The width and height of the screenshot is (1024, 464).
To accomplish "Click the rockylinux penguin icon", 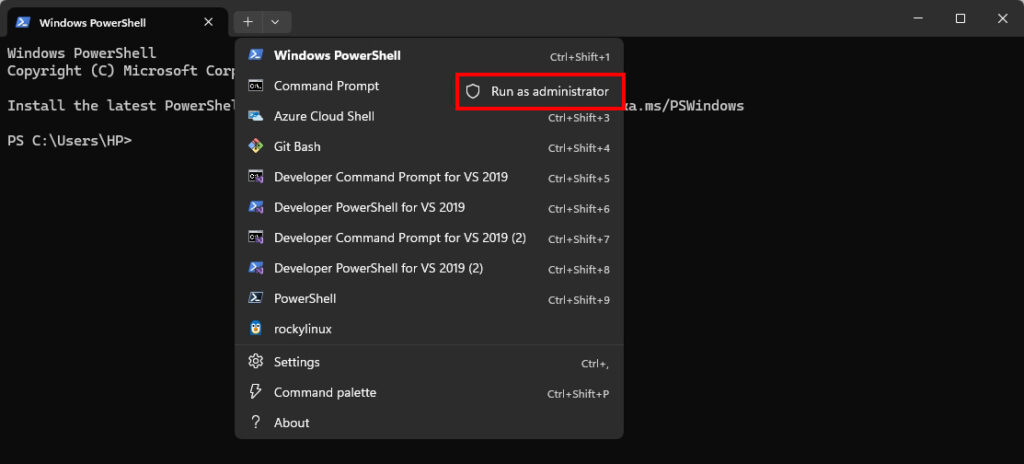I will point(255,329).
